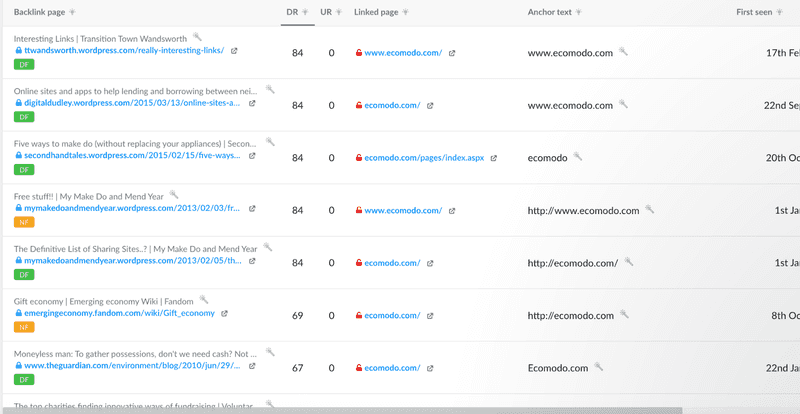Click the Linked page column header
Screen dimensions: 800x414
point(376,12)
